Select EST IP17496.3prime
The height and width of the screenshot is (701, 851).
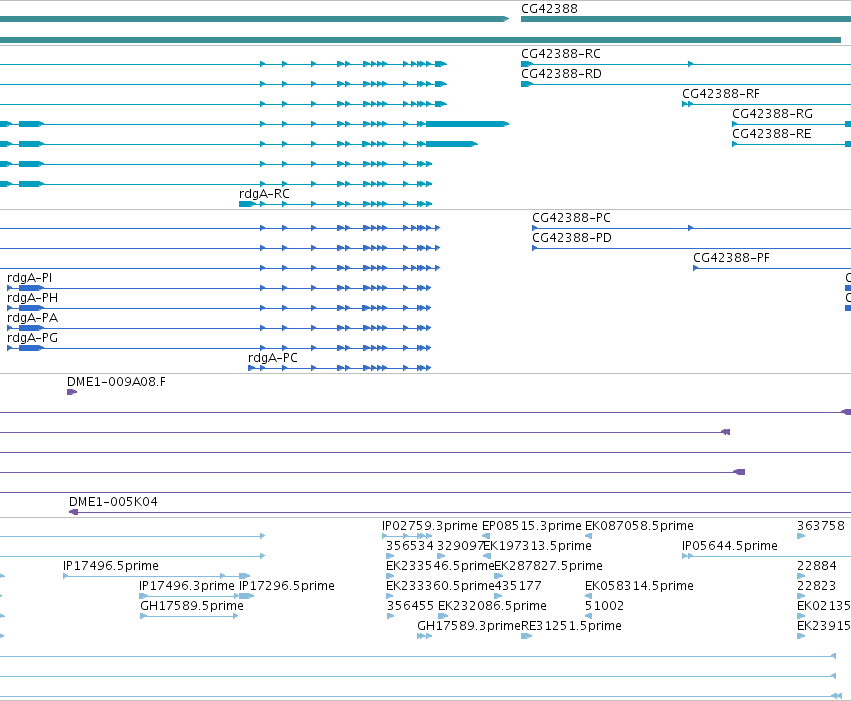tap(187, 586)
